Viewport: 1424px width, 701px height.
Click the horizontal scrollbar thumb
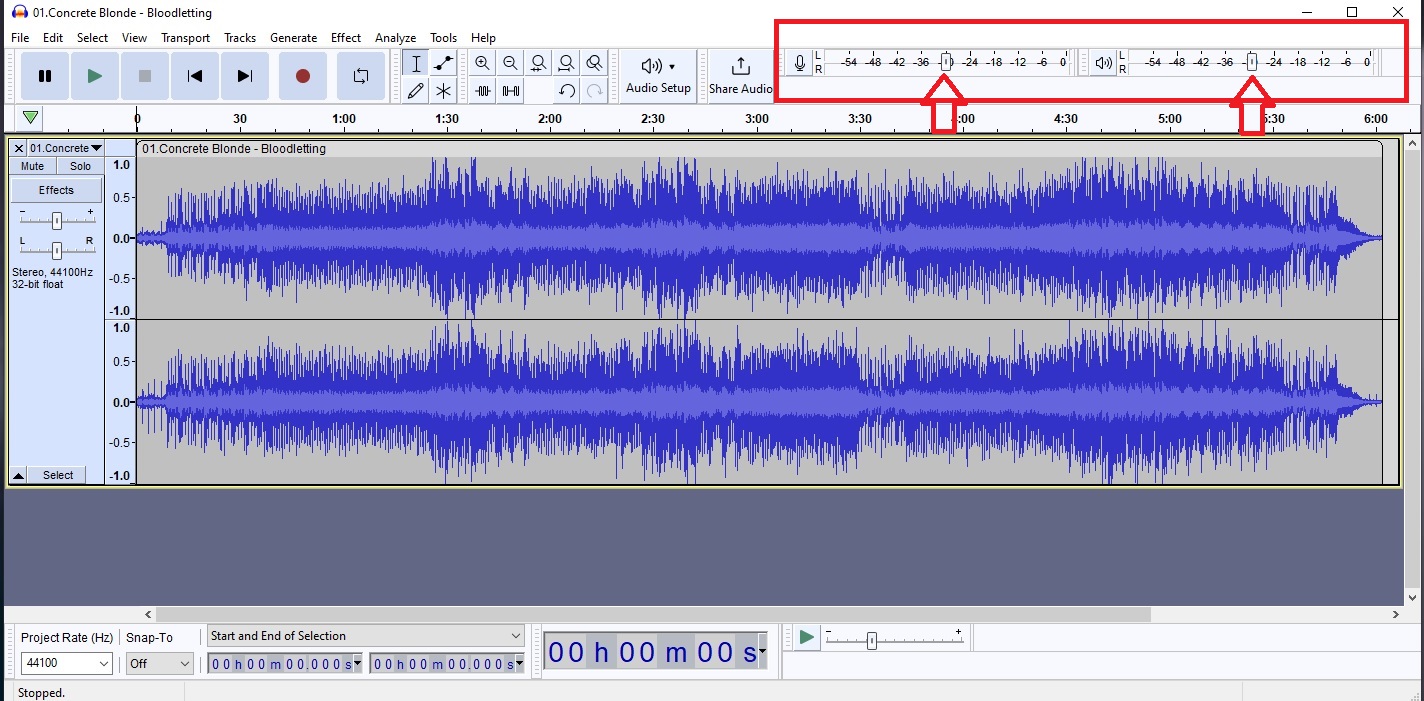tap(653, 614)
